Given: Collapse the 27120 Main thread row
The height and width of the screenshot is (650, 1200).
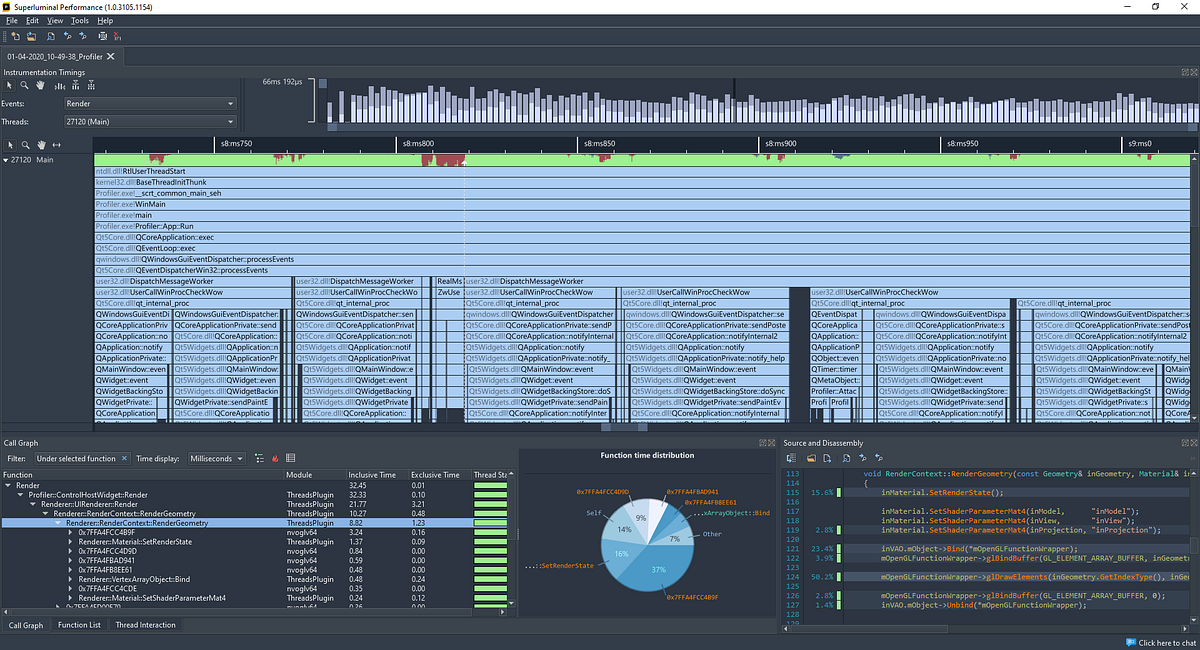Looking at the screenshot, I should [7, 159].
